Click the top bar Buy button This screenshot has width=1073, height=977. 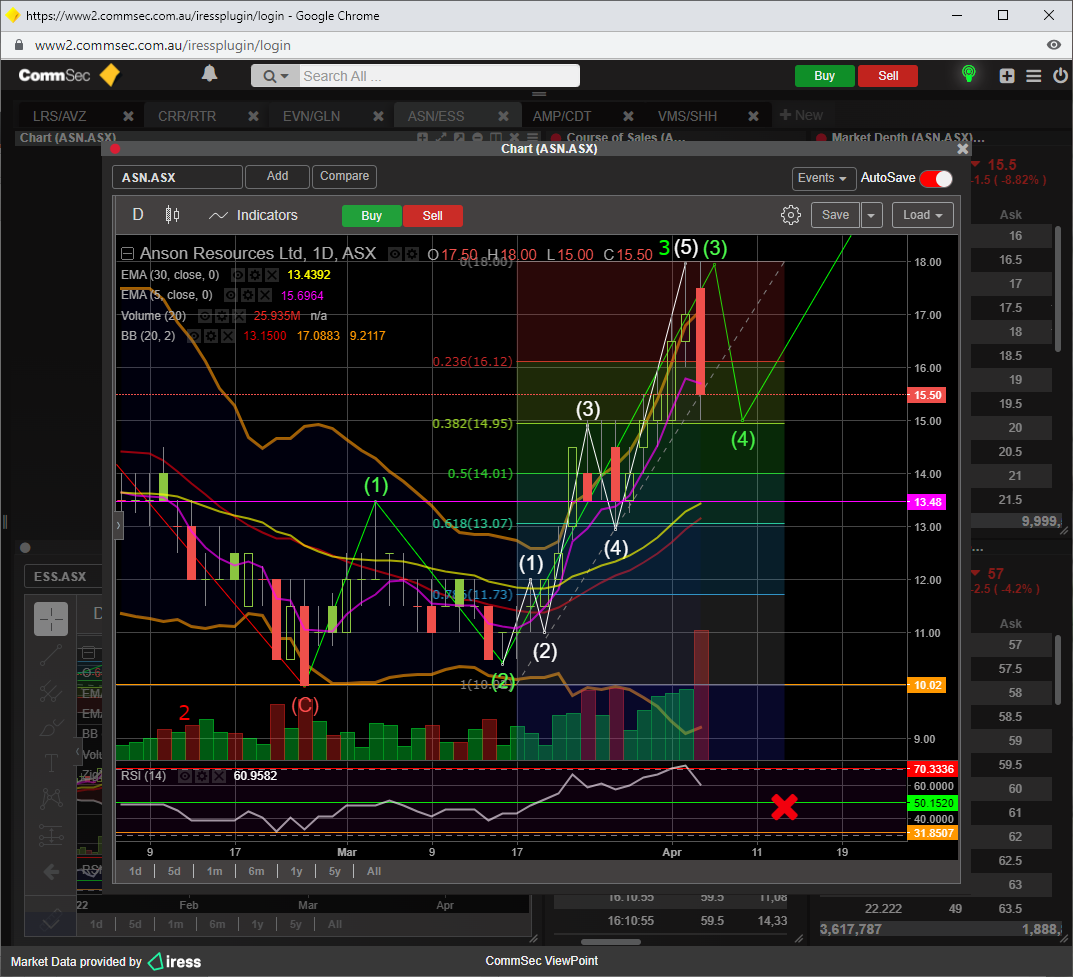coord(825,76)
